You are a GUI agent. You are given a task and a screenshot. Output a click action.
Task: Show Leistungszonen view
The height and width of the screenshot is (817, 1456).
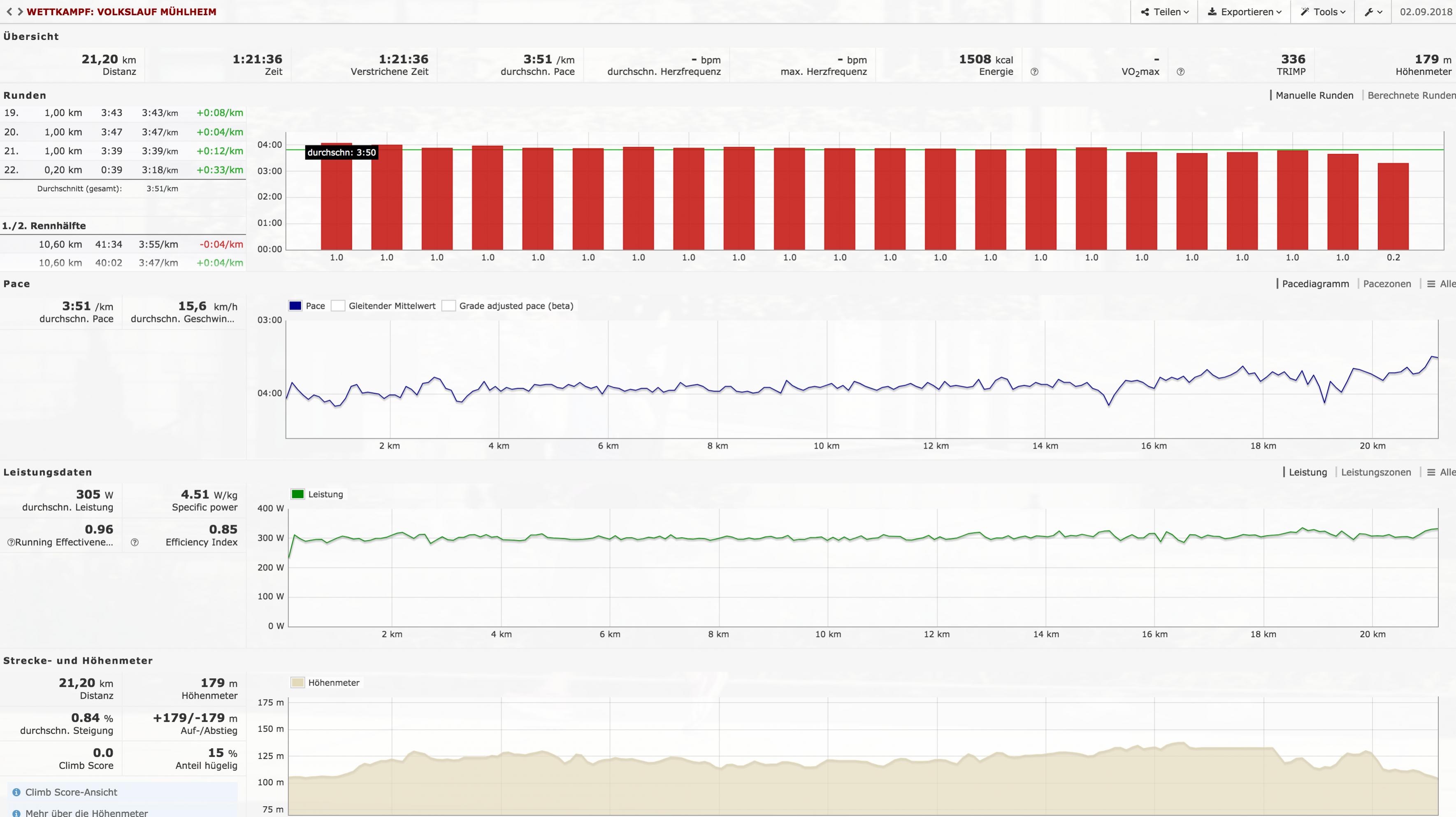click(1376, 472)
